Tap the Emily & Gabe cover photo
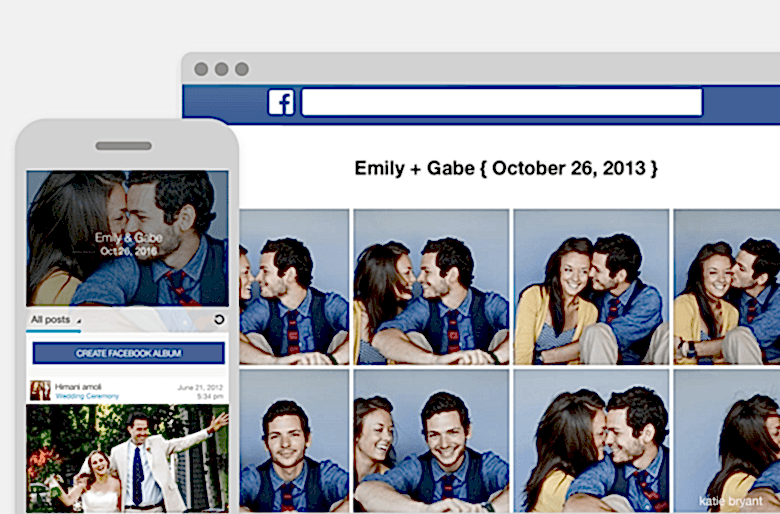 point(127,238)
